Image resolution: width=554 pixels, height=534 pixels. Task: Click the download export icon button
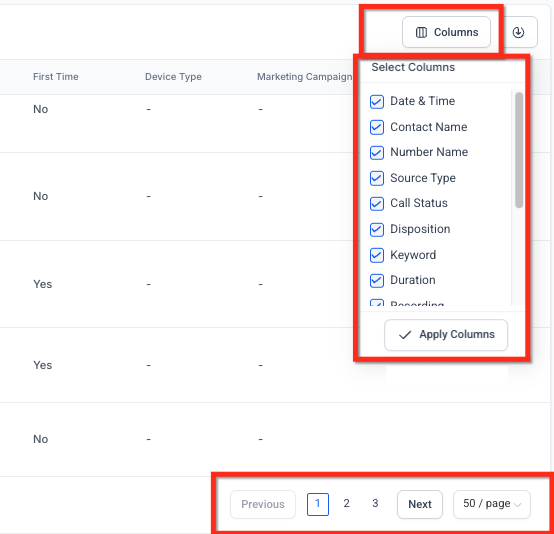coord(518,32)
